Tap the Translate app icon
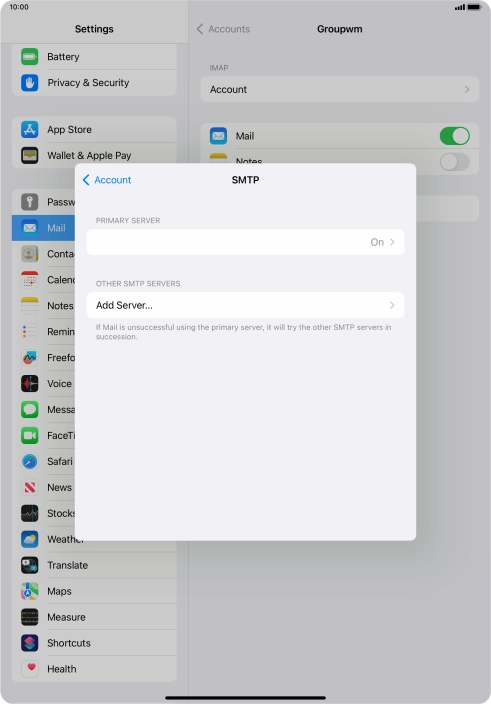 click(x=30, y=565)
